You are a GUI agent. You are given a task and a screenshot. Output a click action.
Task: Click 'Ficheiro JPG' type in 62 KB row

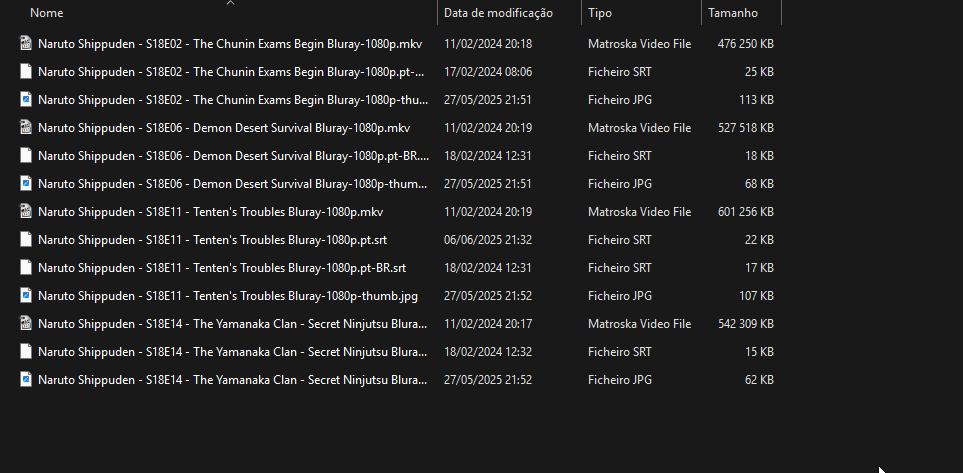(620, 380)
